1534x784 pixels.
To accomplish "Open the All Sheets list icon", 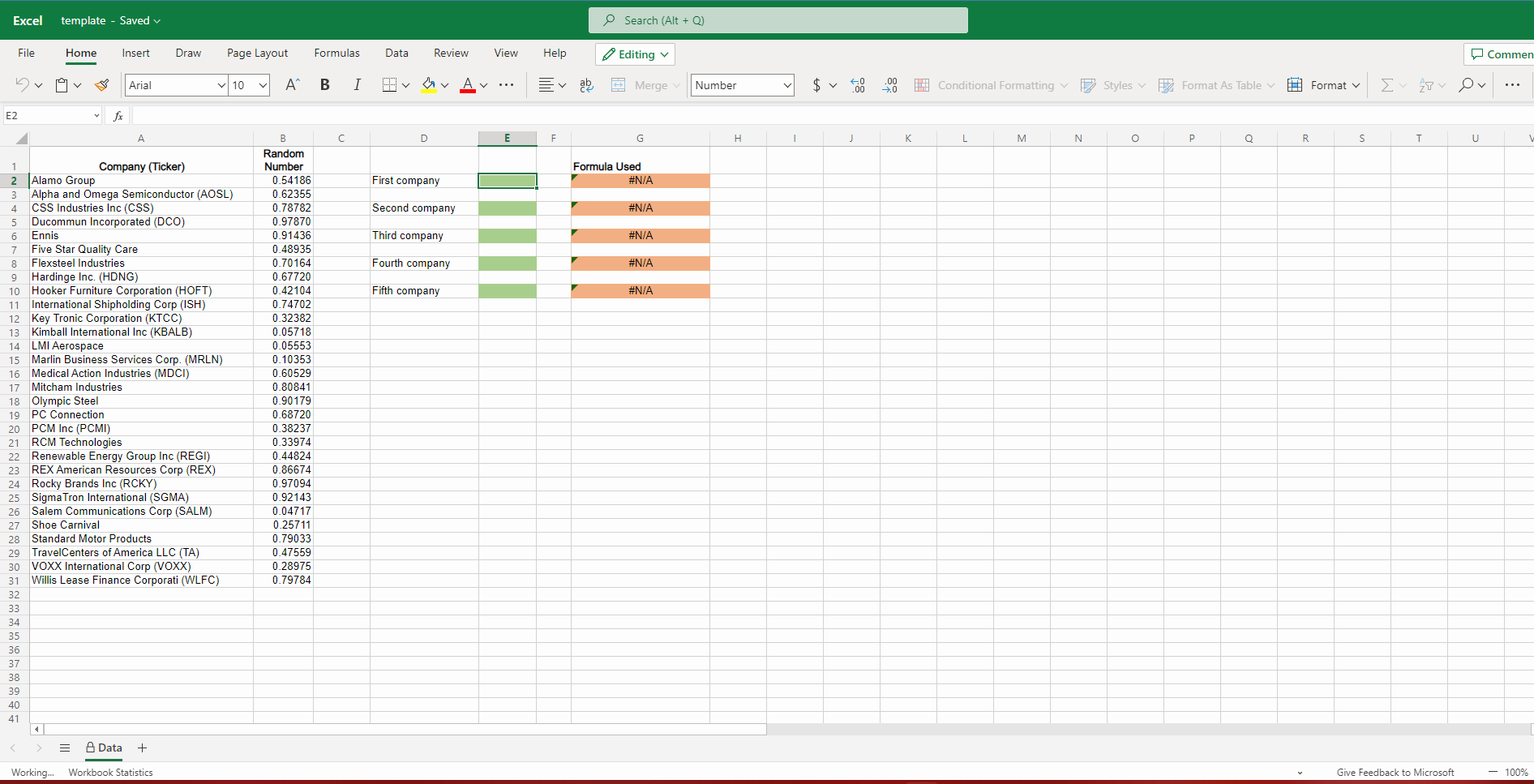I will click(65, 748).
